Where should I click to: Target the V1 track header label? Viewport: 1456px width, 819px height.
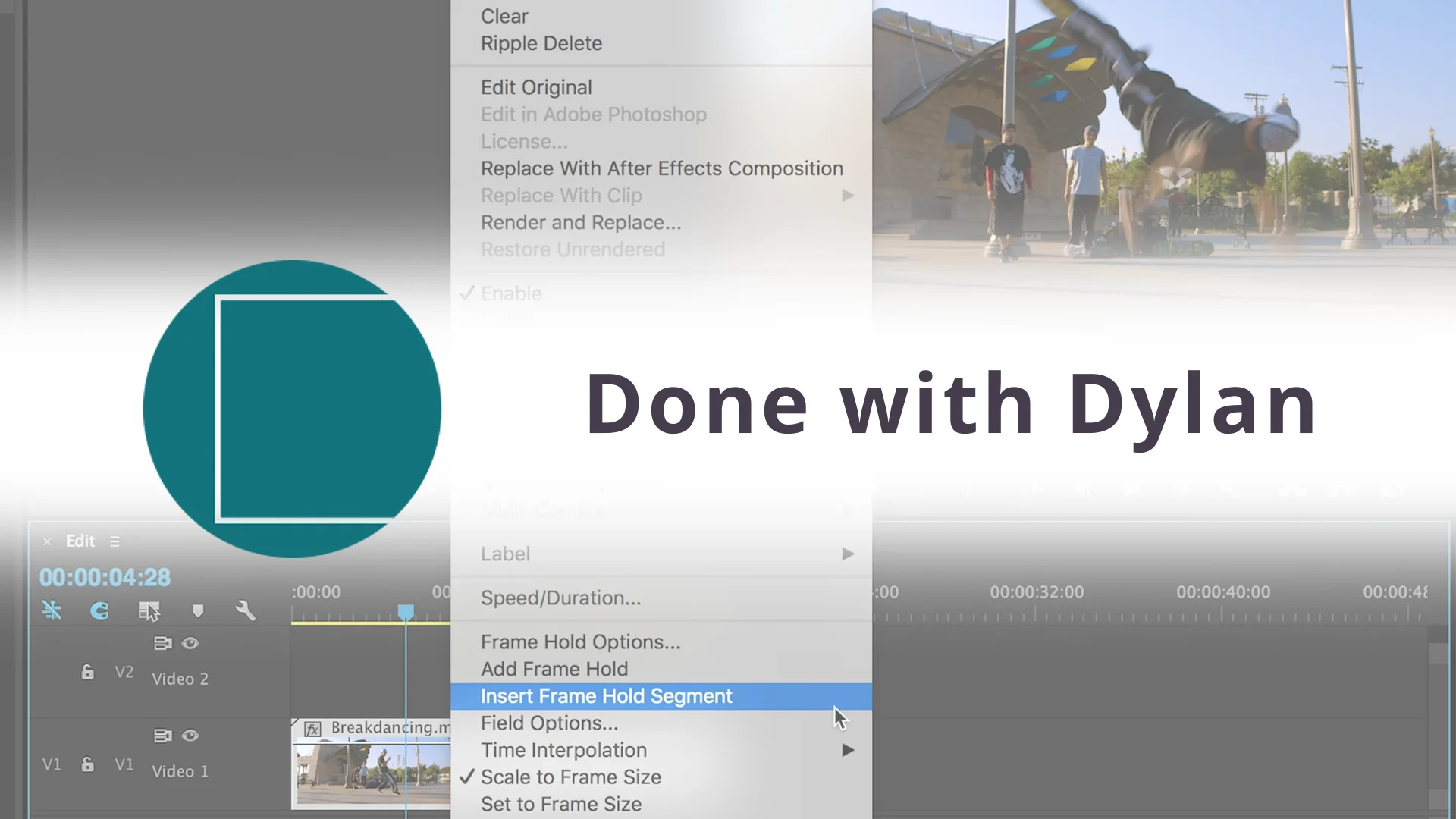point(124,764)
